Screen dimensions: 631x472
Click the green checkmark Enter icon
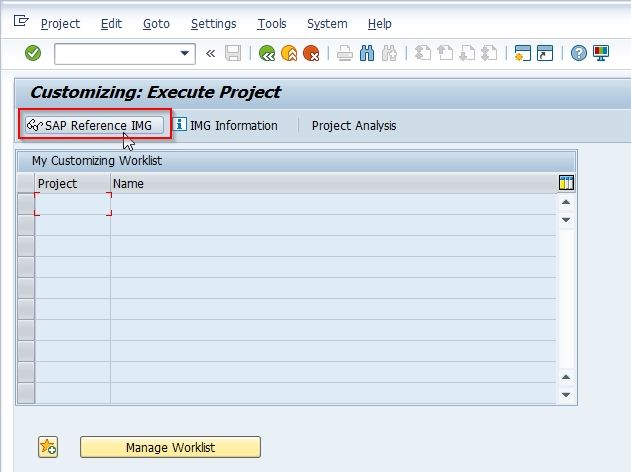(x=33, y=53)
